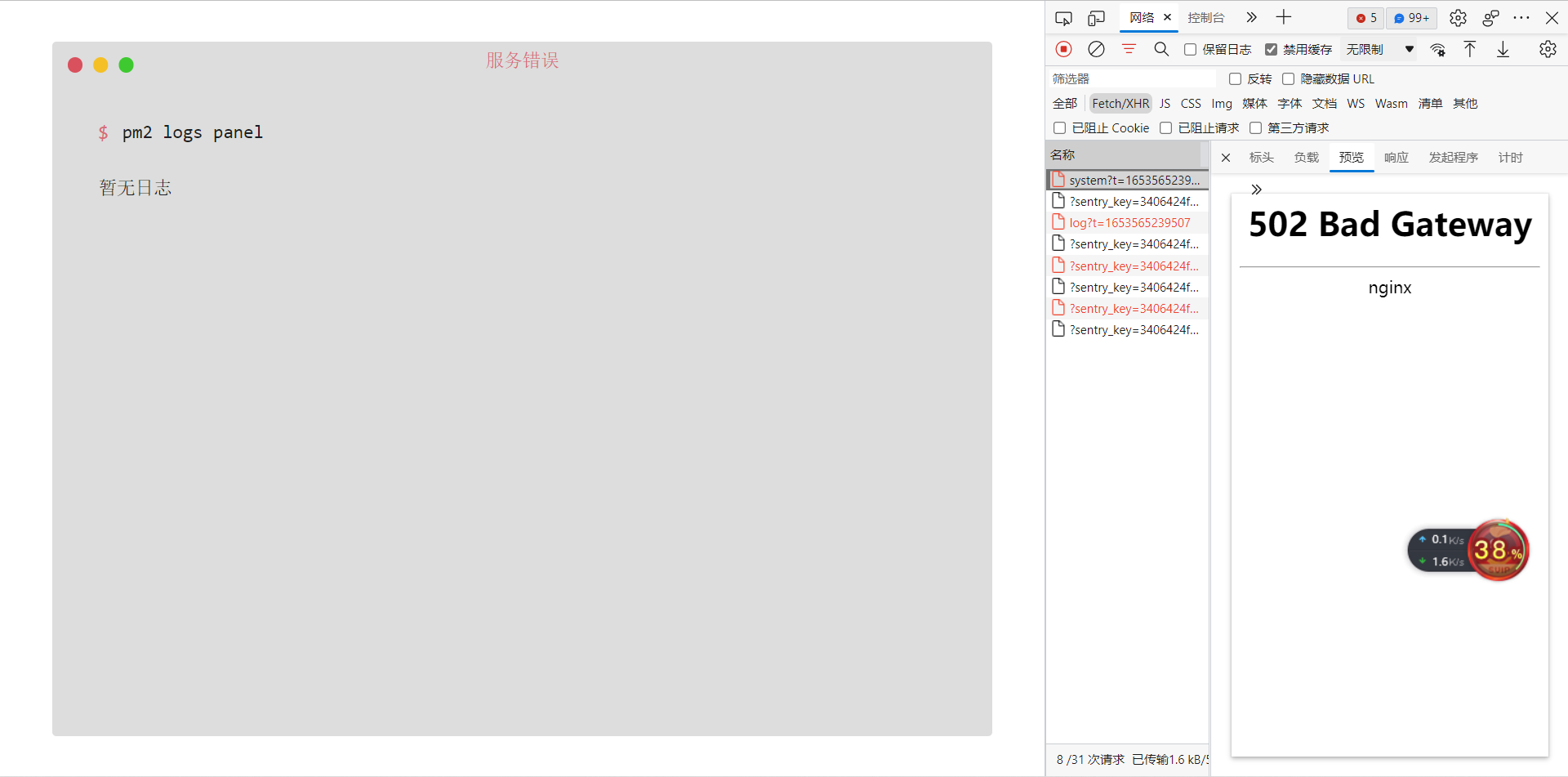Open the 计时 tab
Image resolution: width=1568 pixels, height=777 pixels.
(1510, 158)
